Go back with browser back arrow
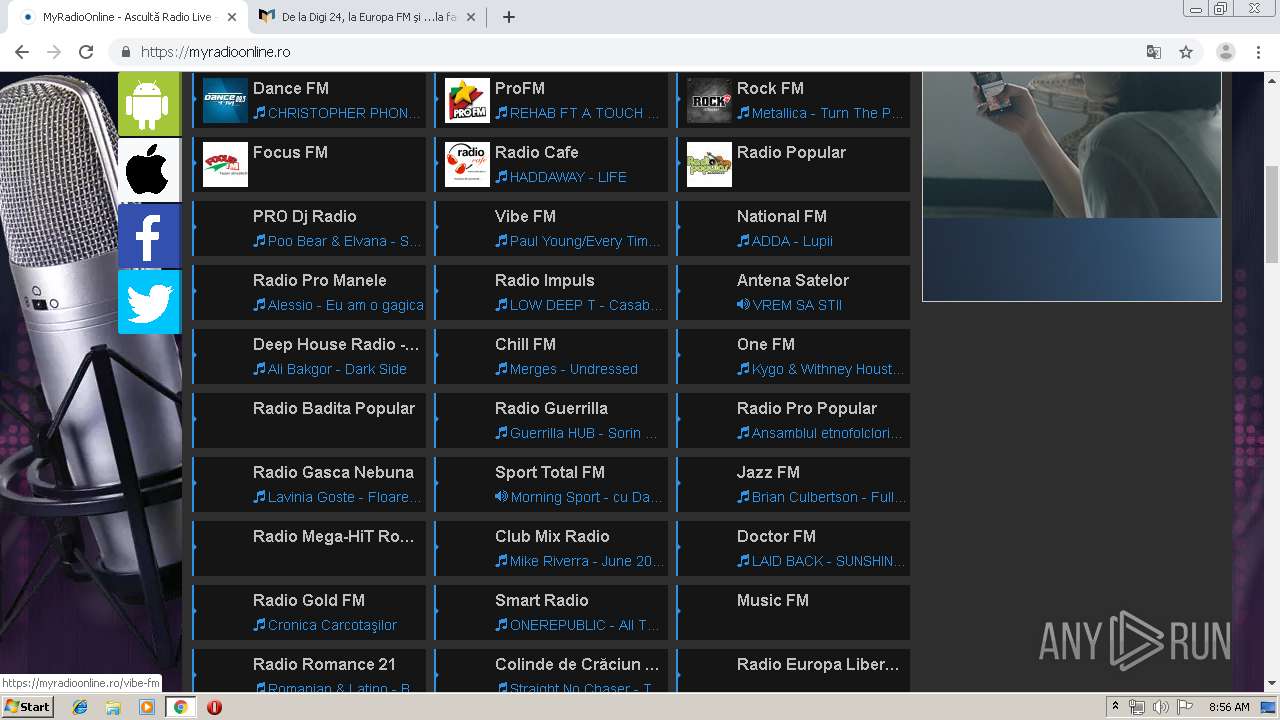This screenshot has height=720, width=1280. click(22, 52)
